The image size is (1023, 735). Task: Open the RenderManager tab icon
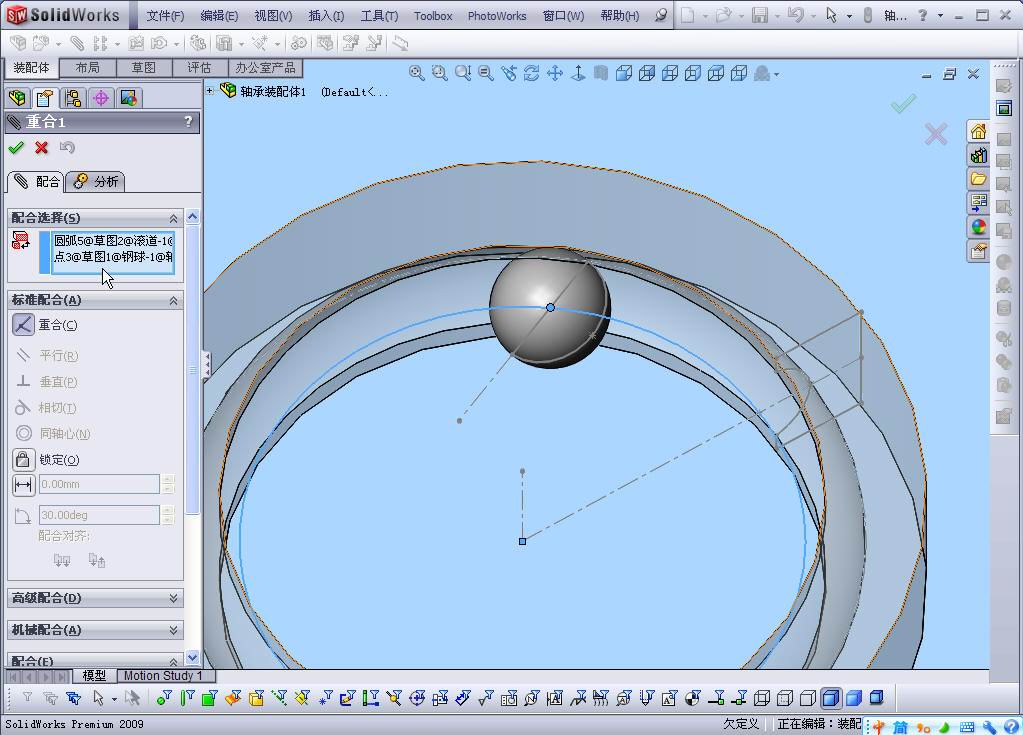pos(129,98)
